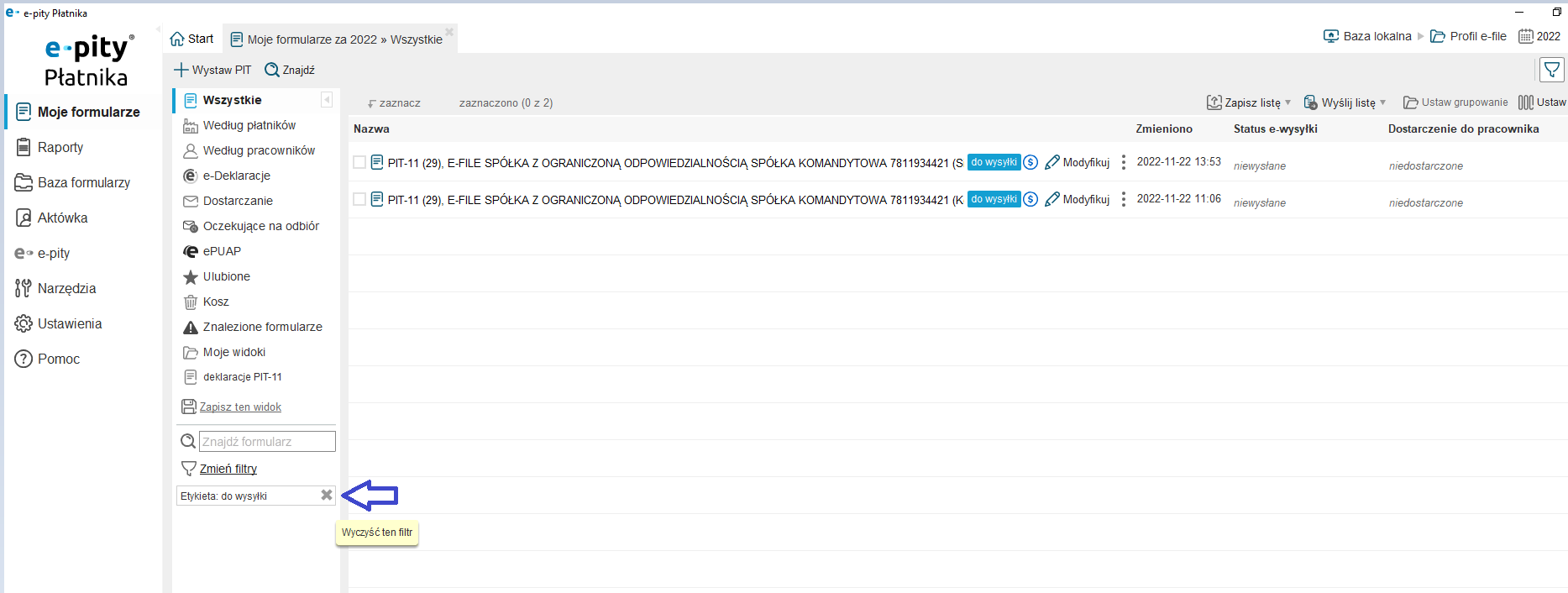The height and width of the screenshot is (593, 1568).
Task: Click the do wysyłki label in 13:53 row
Action: [994, 162]
